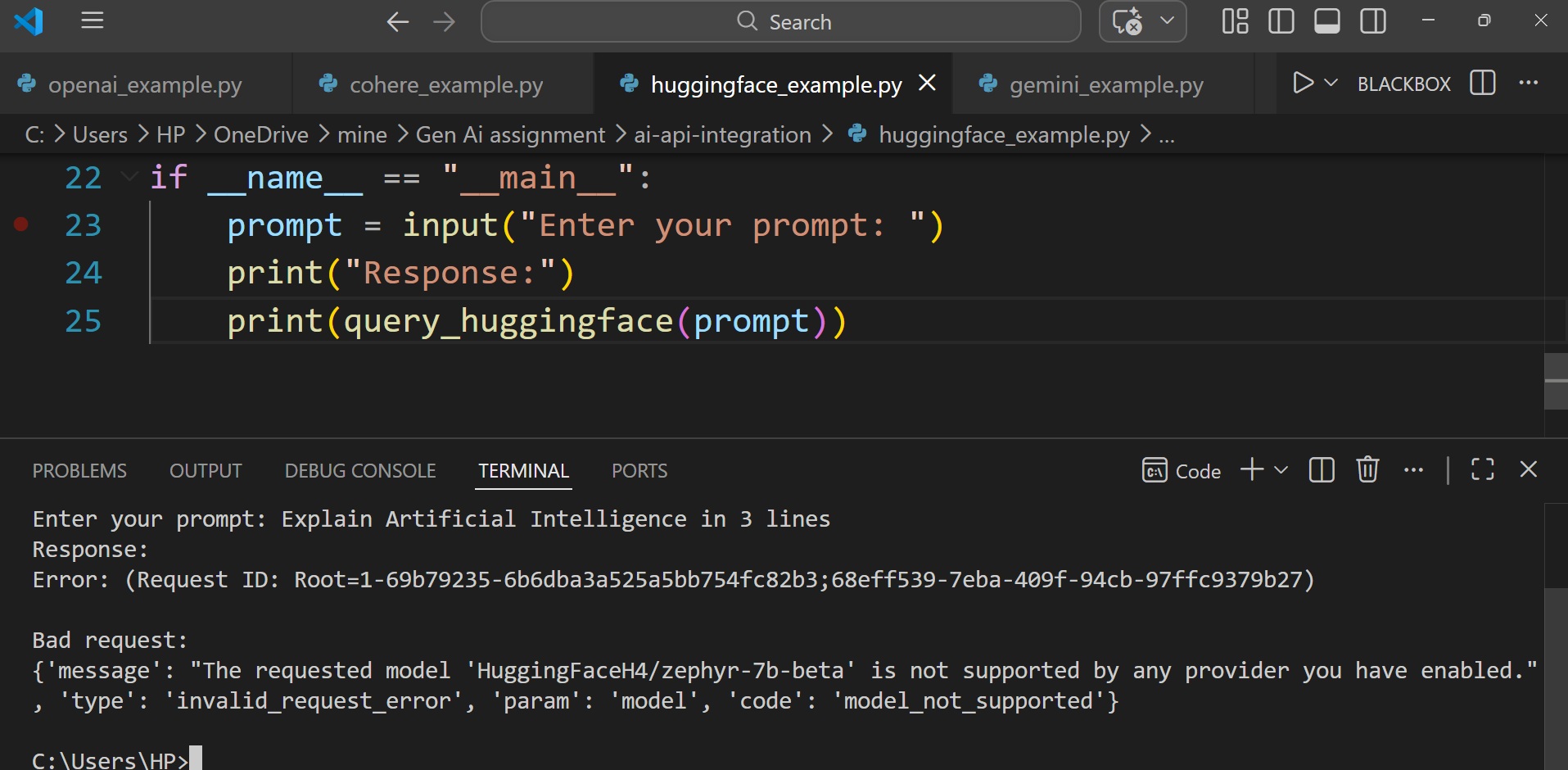The height and width of the screenshot is (770, 1568).
Task: Open the Copilot chat icon
Action: coord(1127,21)
